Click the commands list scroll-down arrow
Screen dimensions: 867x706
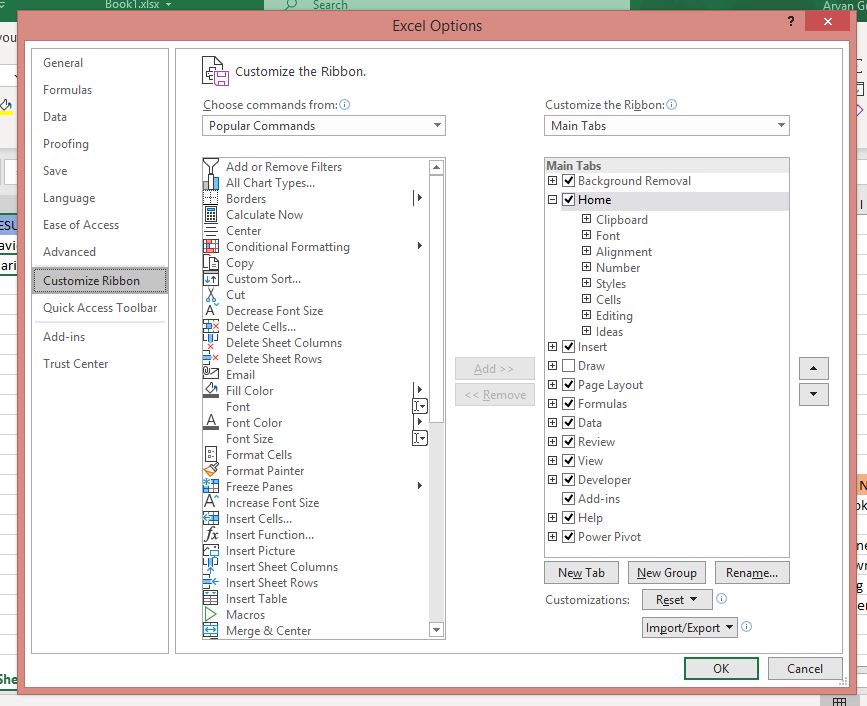(x=436, y=630)
